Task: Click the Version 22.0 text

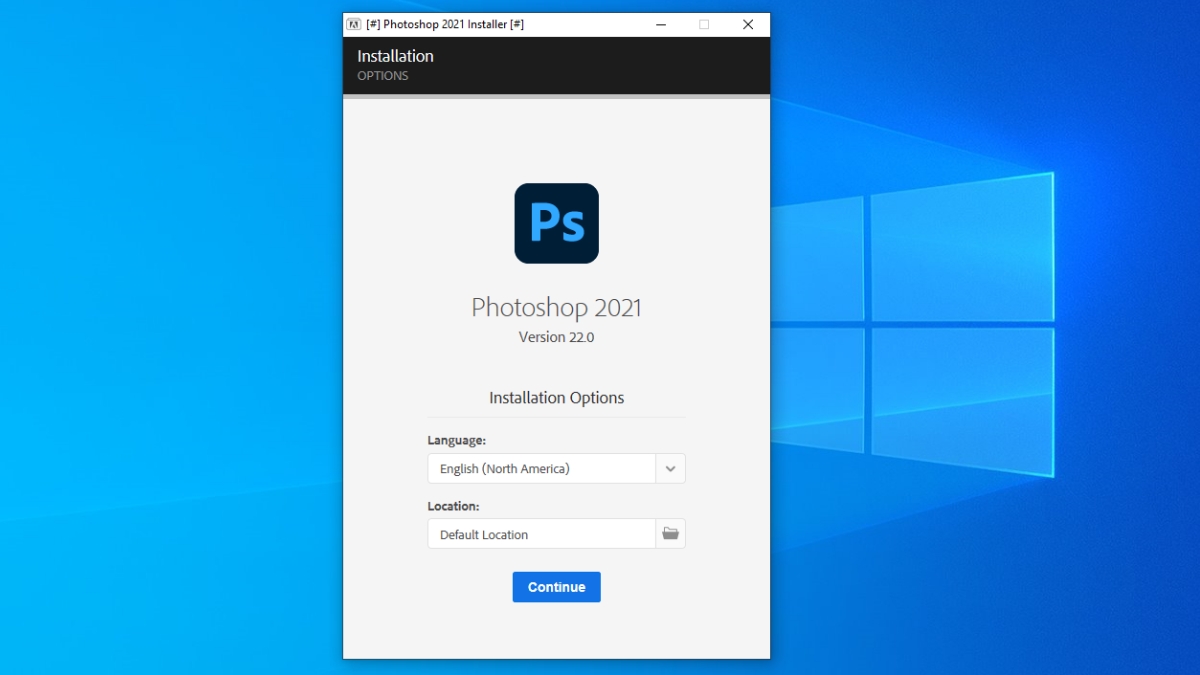Action: 556,337
